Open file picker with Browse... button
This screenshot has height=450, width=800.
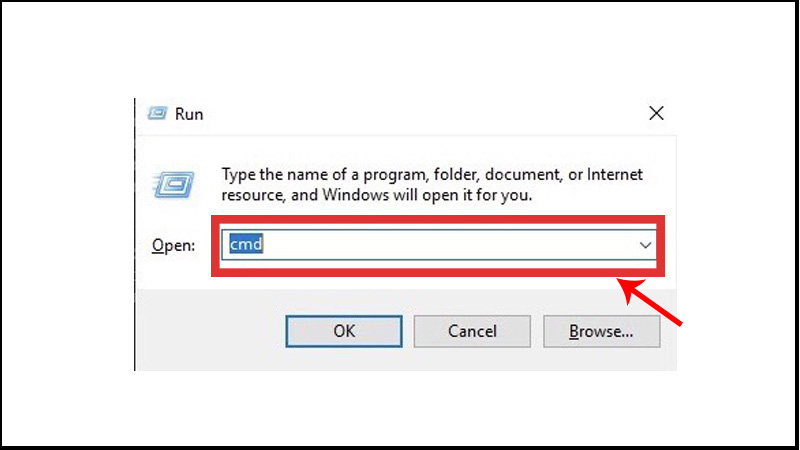click(602, 331)
